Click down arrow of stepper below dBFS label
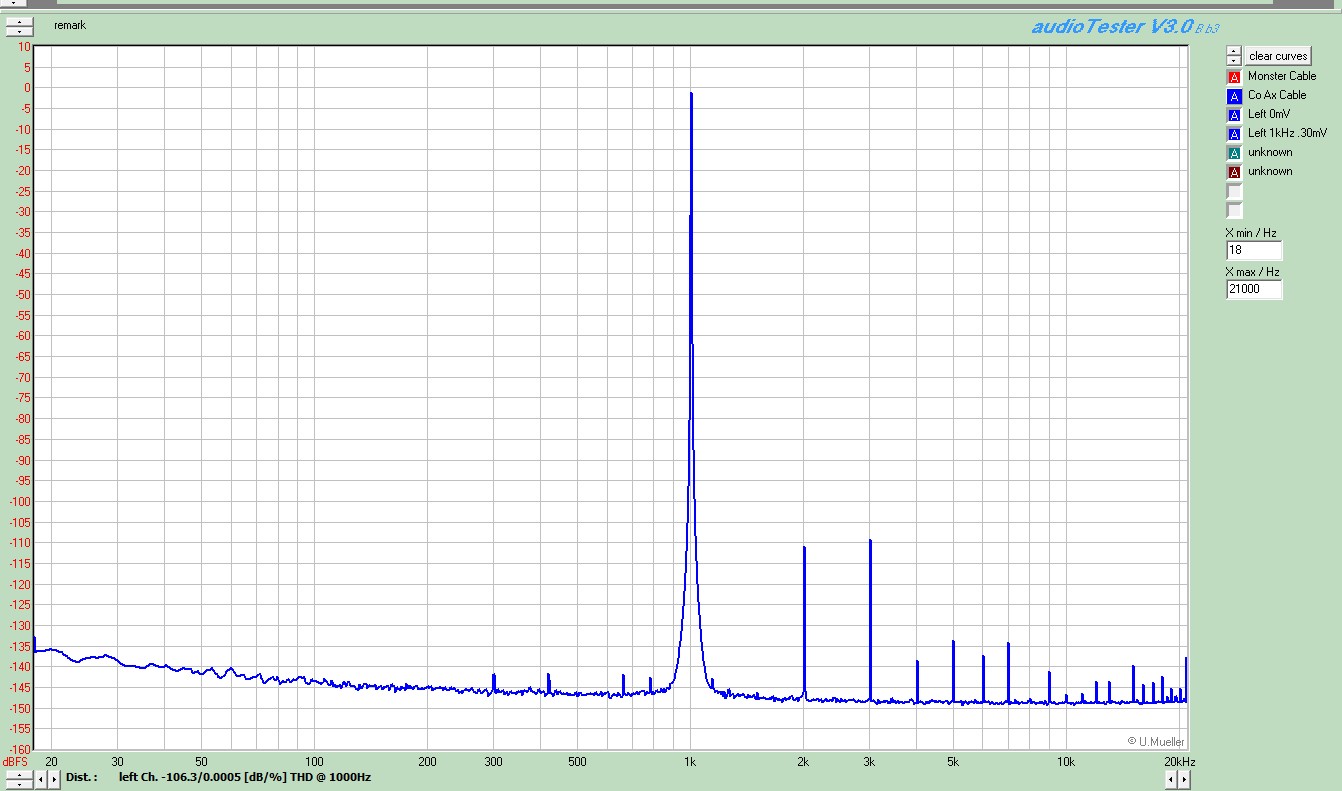Image resolution: width=1342 pixels, height=791 pixels. point(19,783)
